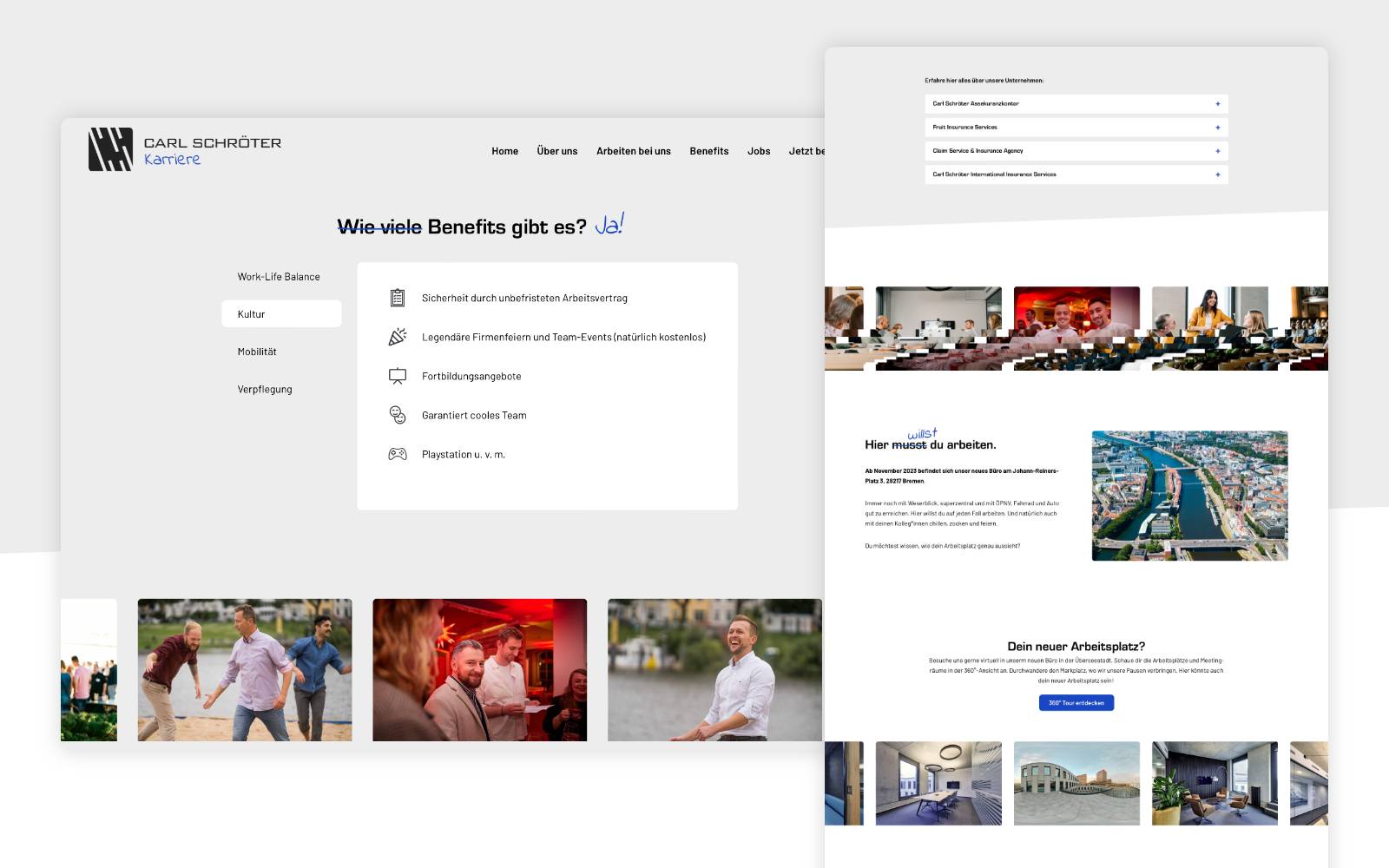Open the Verpflegung benefits tab
The height and width of the screenshot is (868, 1389).
(x=265, y=390)
